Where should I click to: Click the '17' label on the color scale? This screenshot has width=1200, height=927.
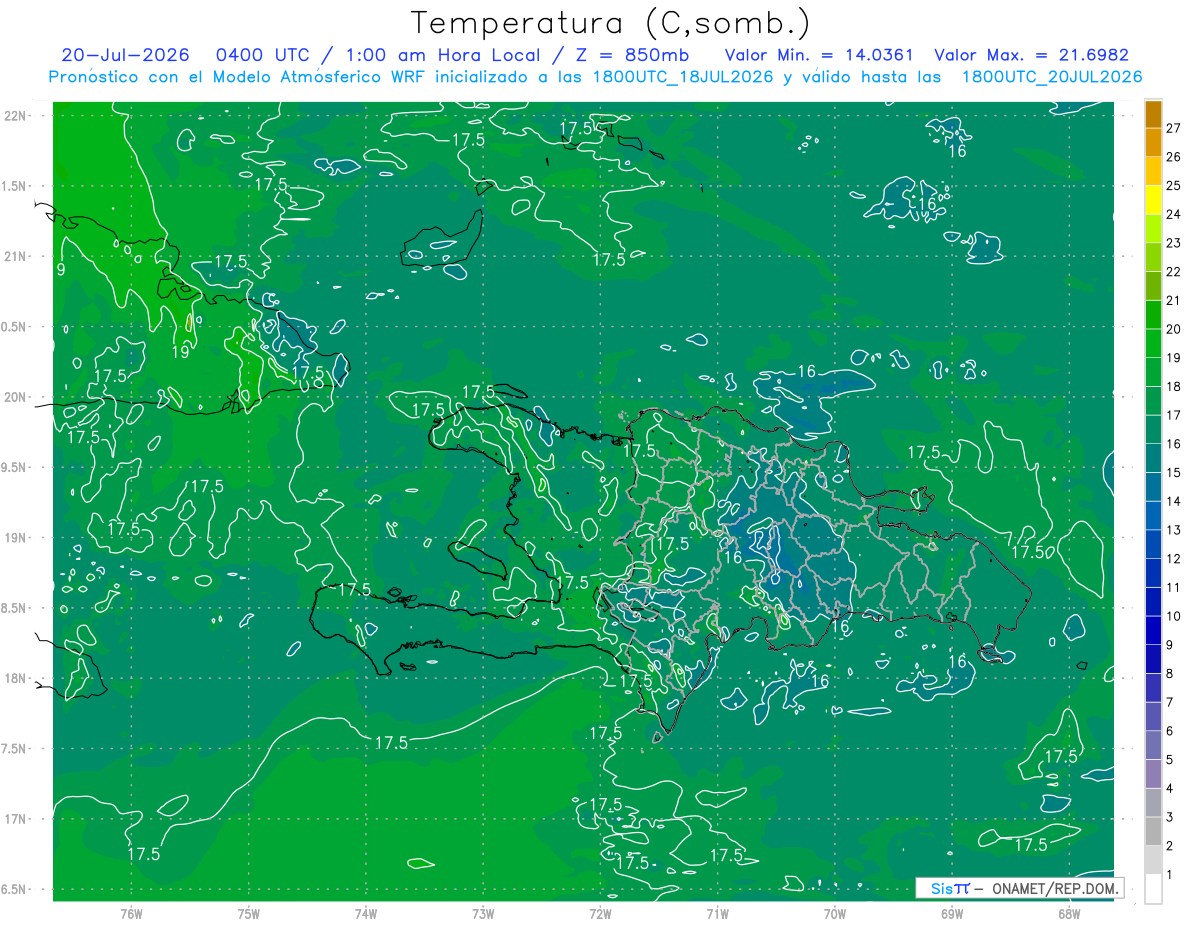1173,415
